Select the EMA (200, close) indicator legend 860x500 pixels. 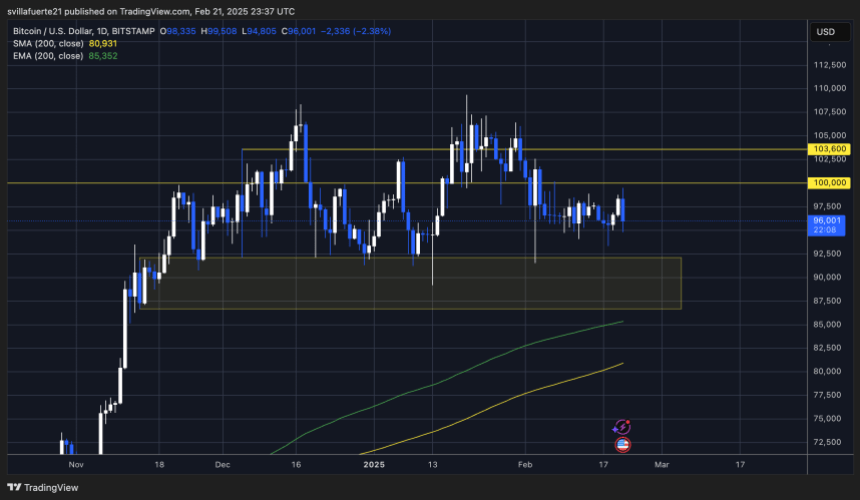(x=48, y=56)
